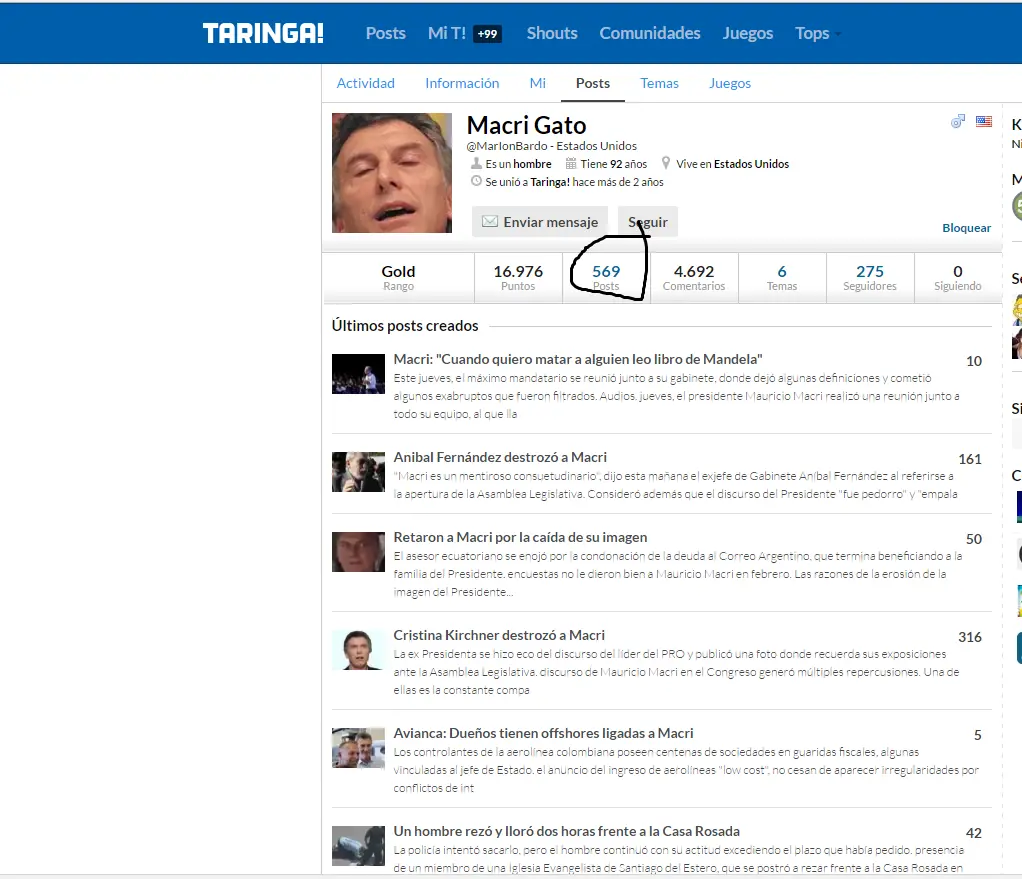The height and width of the screenshot is (879, 1022).
Task: Click thumbnail of the Anibal Fernández post
Action: coord(358,472)
